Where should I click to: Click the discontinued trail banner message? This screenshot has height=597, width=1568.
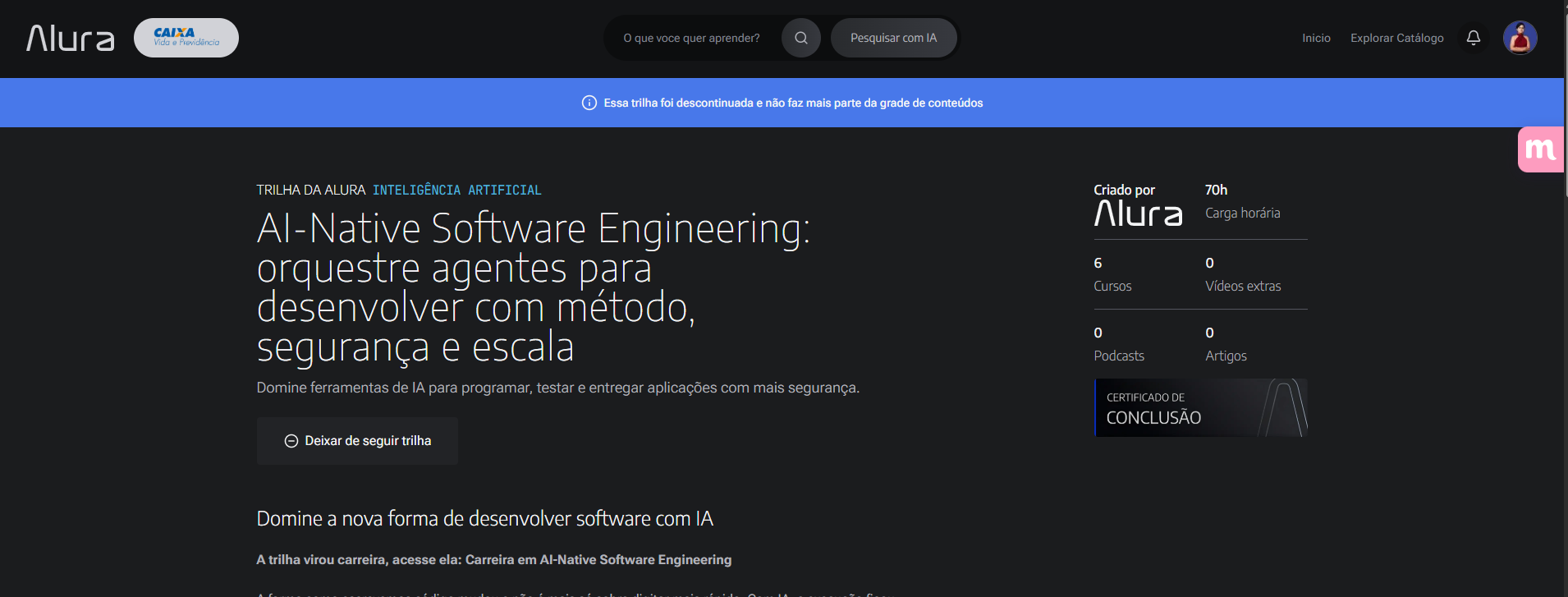pos(793,103)
